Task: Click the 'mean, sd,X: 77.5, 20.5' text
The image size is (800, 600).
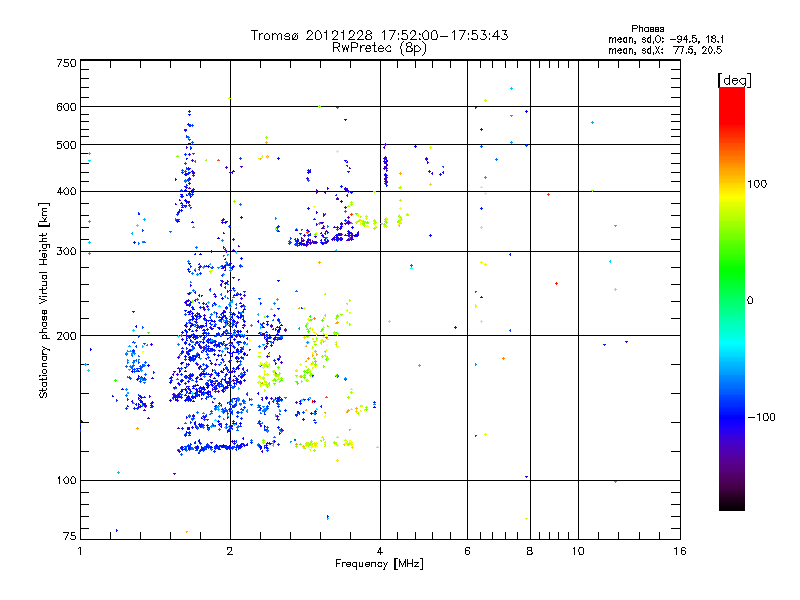Action: (x=665, y=50)
